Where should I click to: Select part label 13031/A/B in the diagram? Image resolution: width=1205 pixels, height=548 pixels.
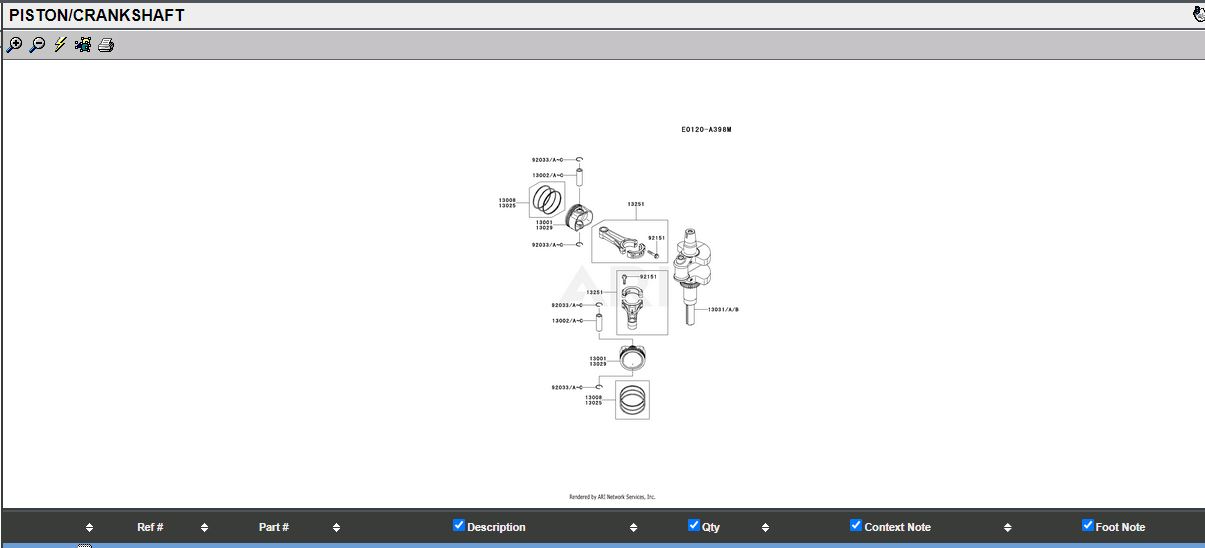pyautogui.click(x=723, y=310)
